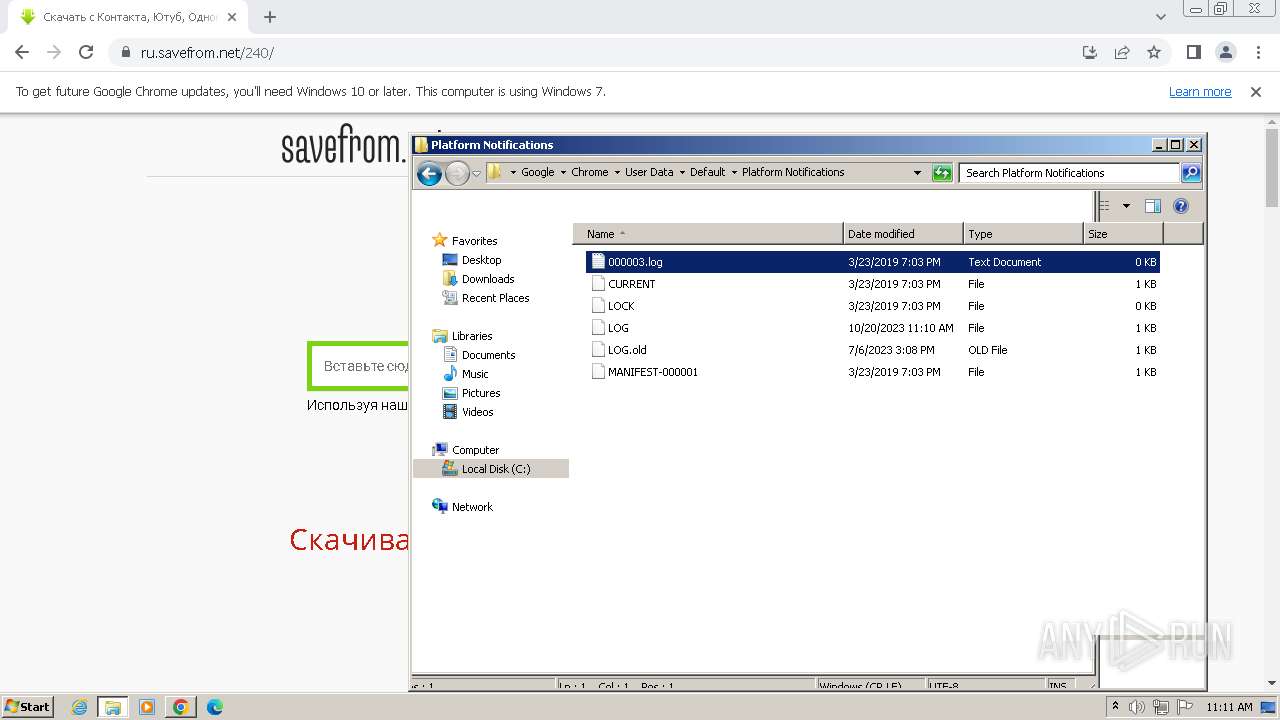Open Windows Explorer taskbar icon

pos(113,707)
